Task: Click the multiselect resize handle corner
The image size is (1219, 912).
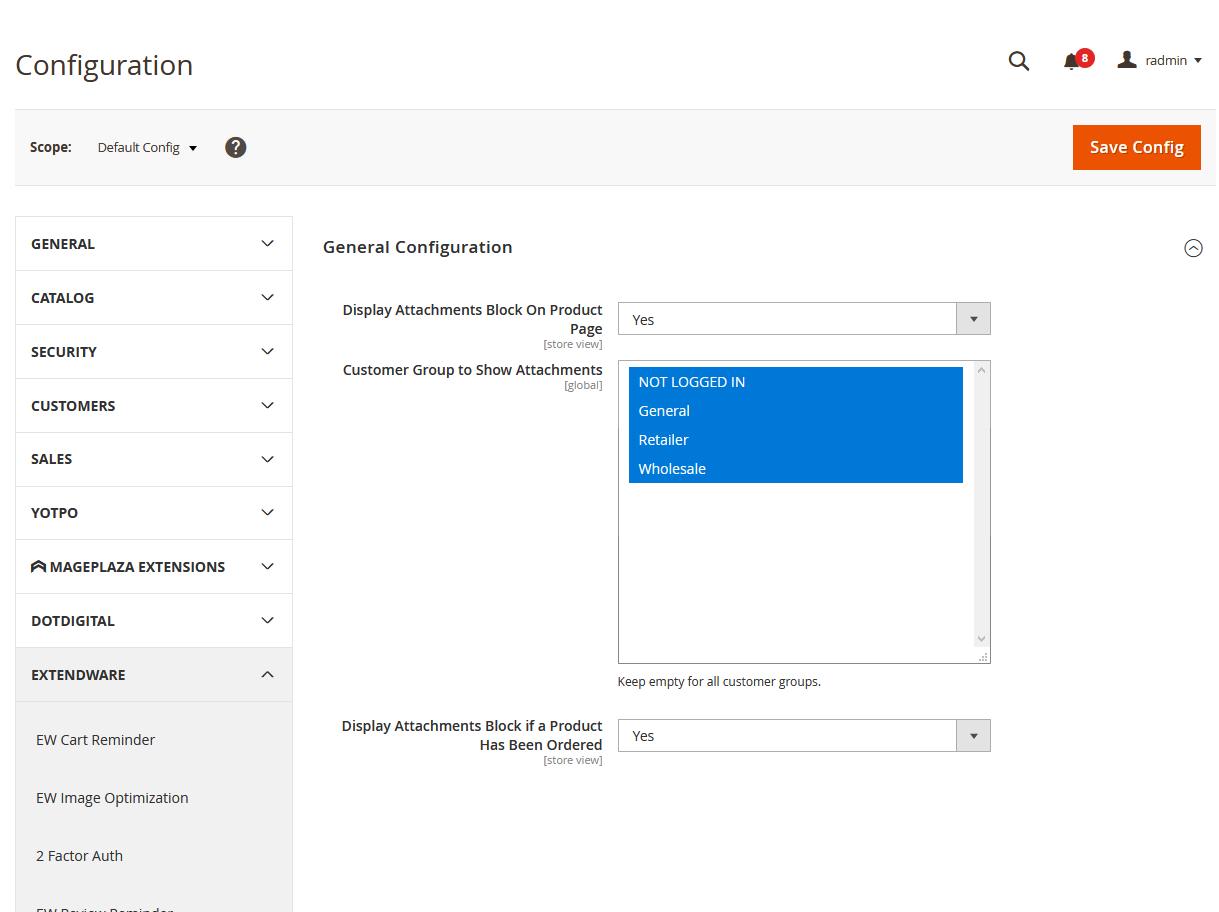Action: click(x=983, y=656)
